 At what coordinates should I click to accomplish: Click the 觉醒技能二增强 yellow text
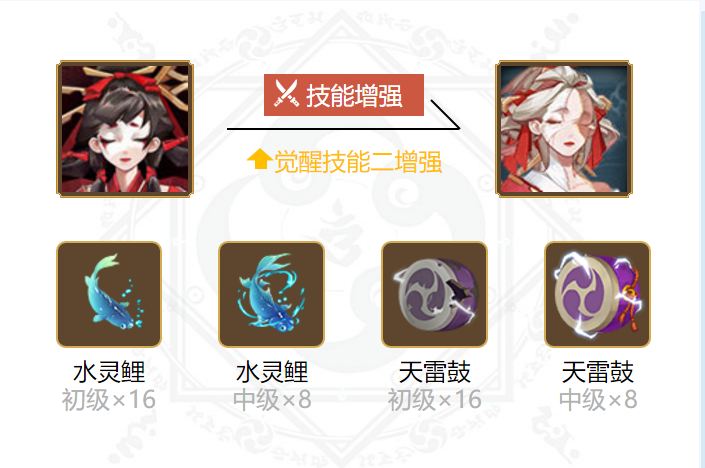tap(358, 162)
